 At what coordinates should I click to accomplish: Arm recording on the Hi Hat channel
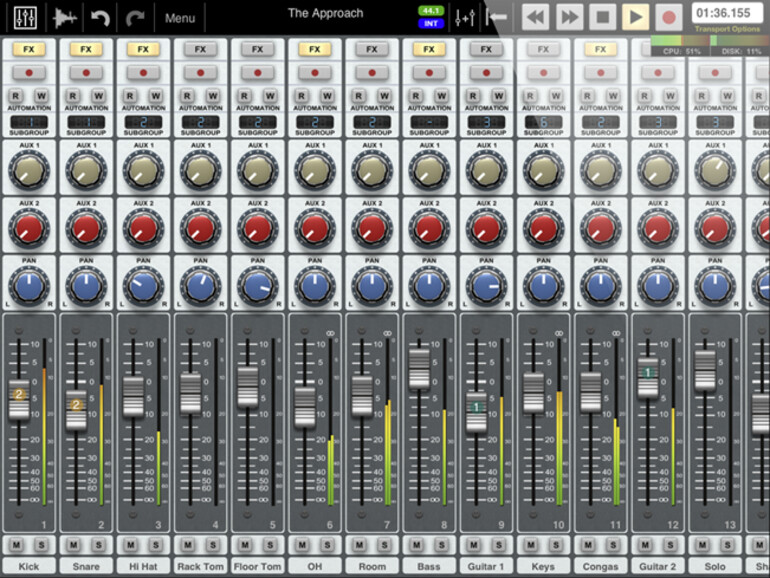pyautogui.click(x=143, y=73)
